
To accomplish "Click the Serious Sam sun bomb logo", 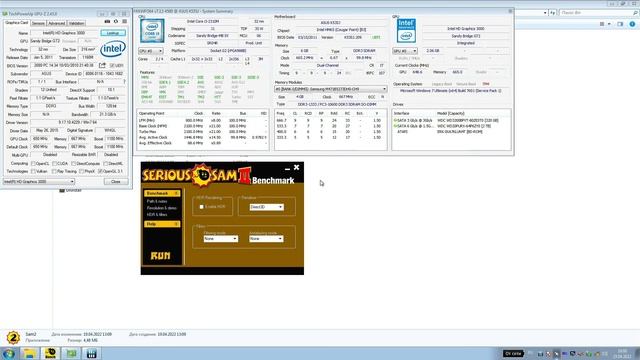I will click(202, 175).
